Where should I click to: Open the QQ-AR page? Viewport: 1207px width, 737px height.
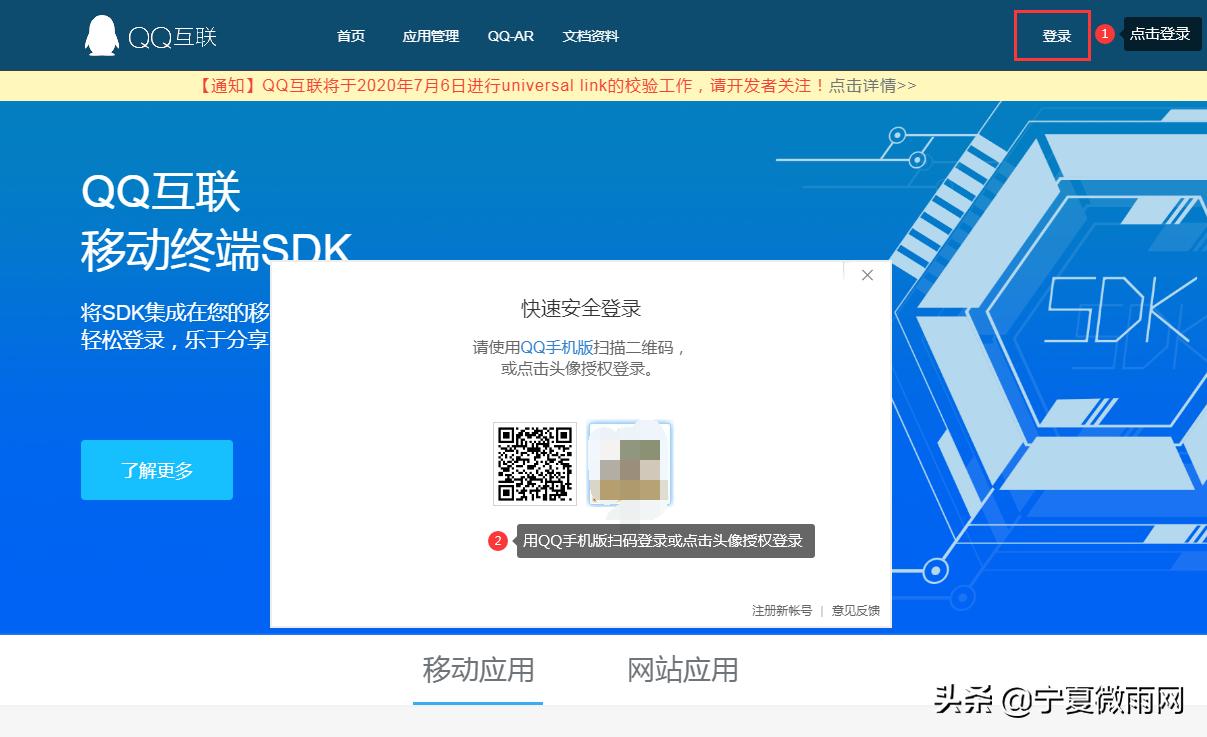tap(510, 35)
